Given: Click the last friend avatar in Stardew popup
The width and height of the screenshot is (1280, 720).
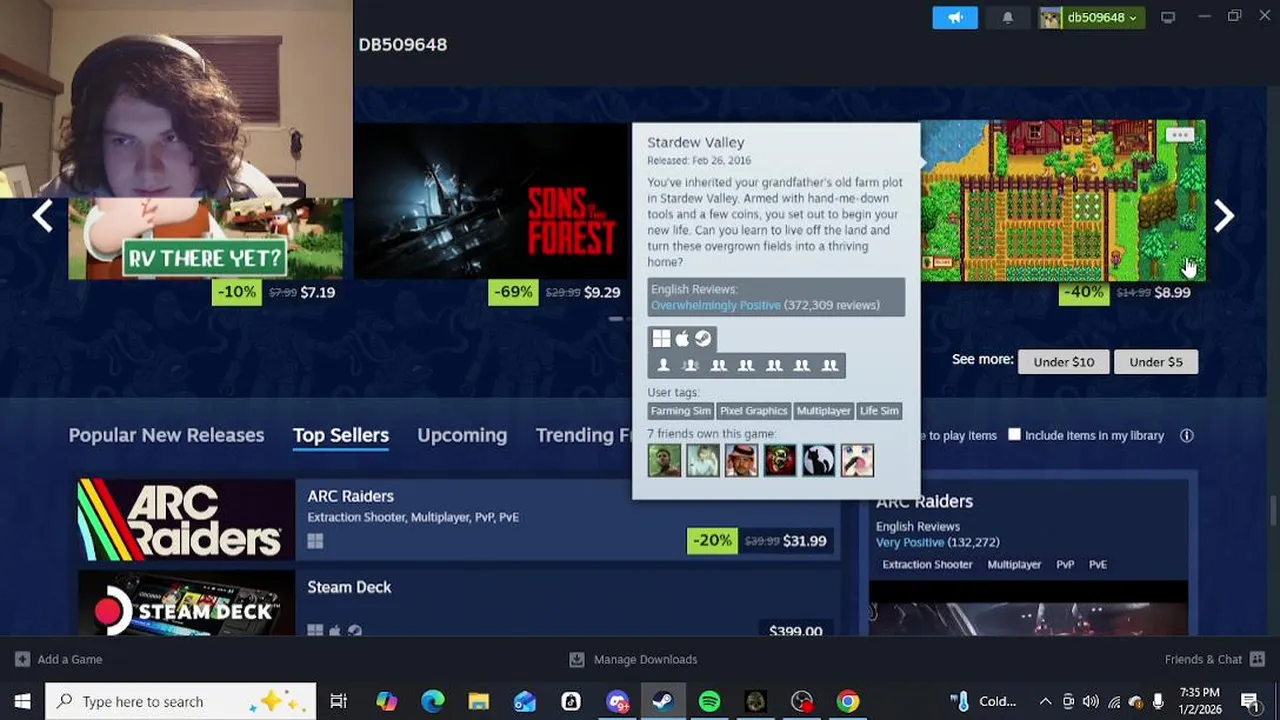Looking at the screenshot, I should (x=857, y=460).
